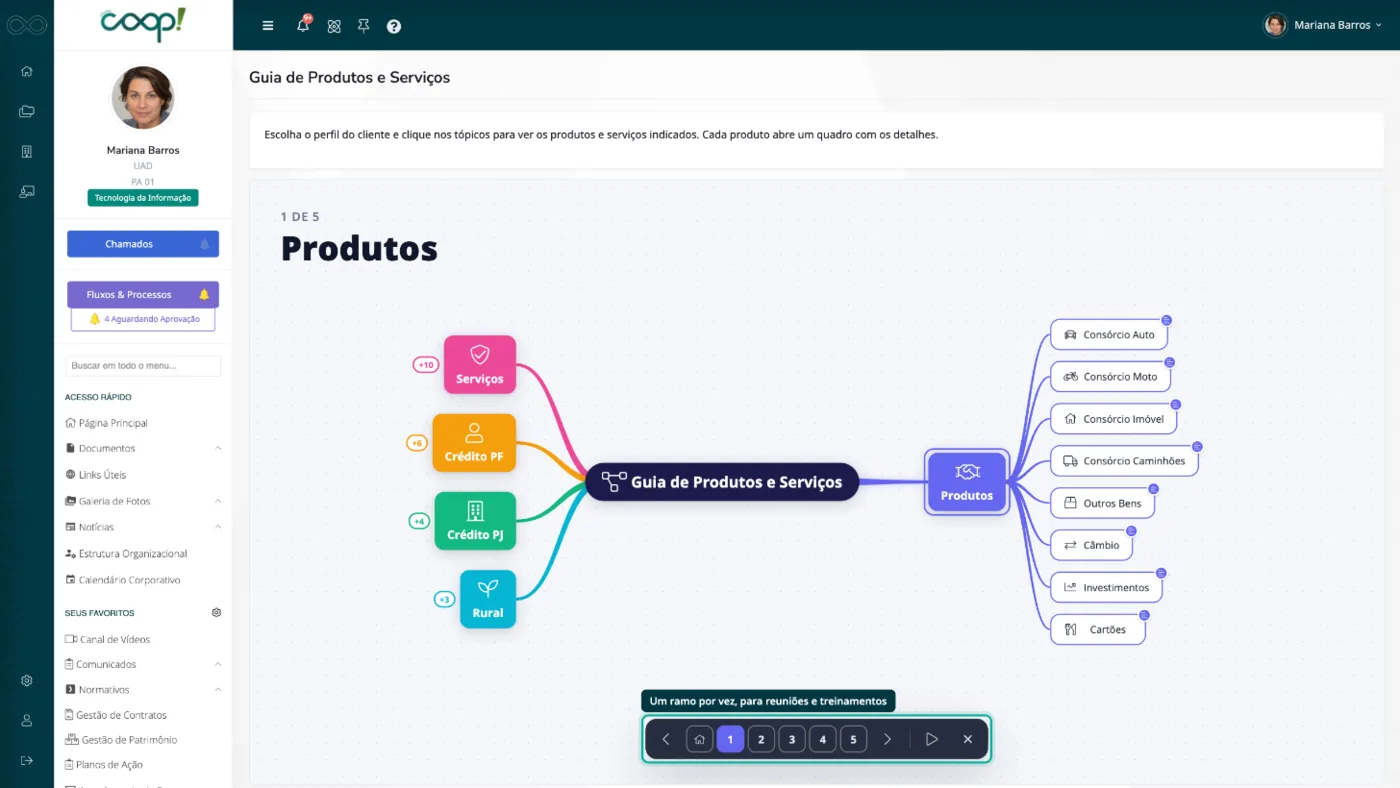Viewport: 1400px width, 788px height.
Task: Expand the Galeria de Fotos chevron
Action: tap(218, 501)
